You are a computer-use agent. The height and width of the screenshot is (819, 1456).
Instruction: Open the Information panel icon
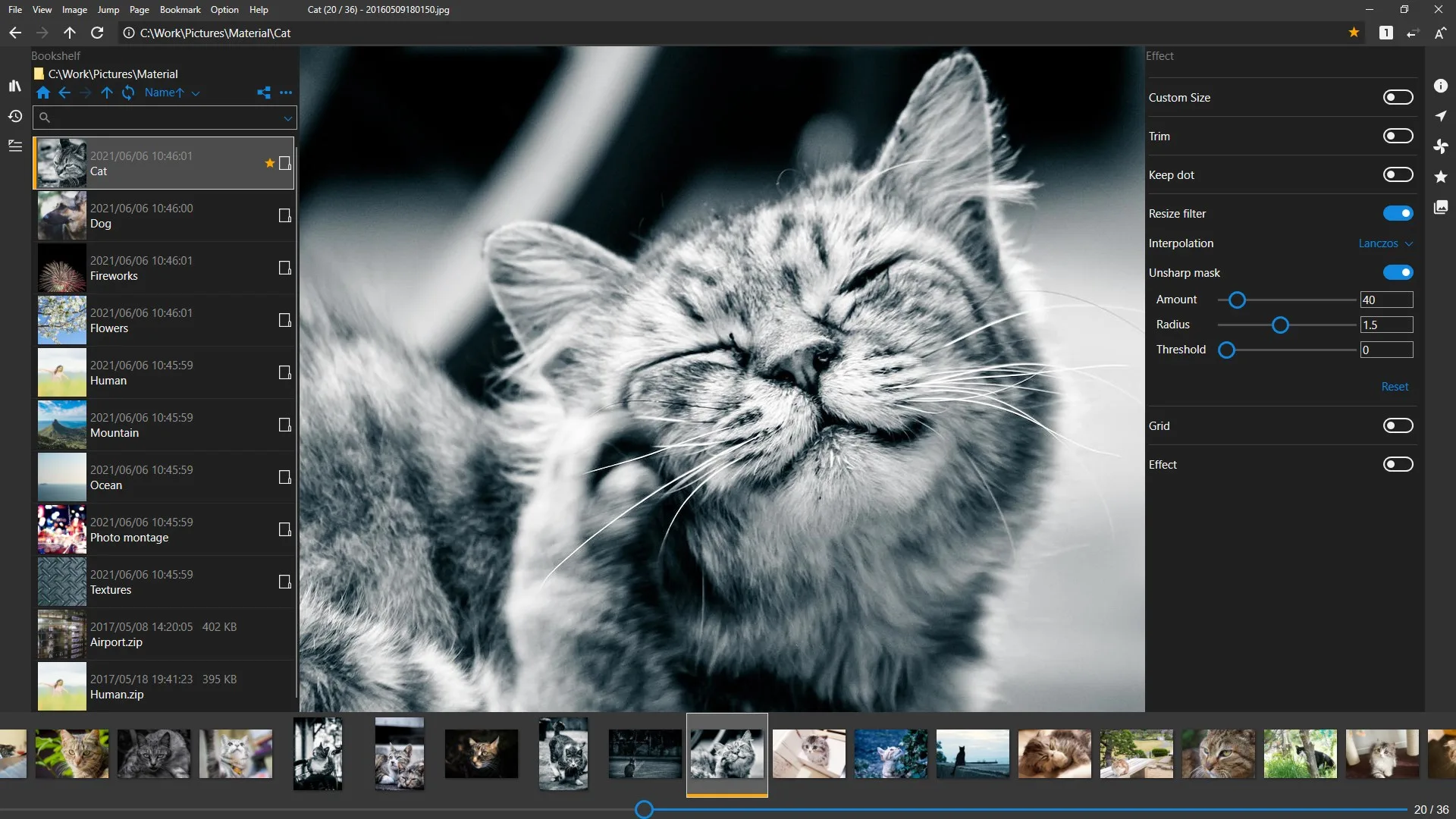1441,86
